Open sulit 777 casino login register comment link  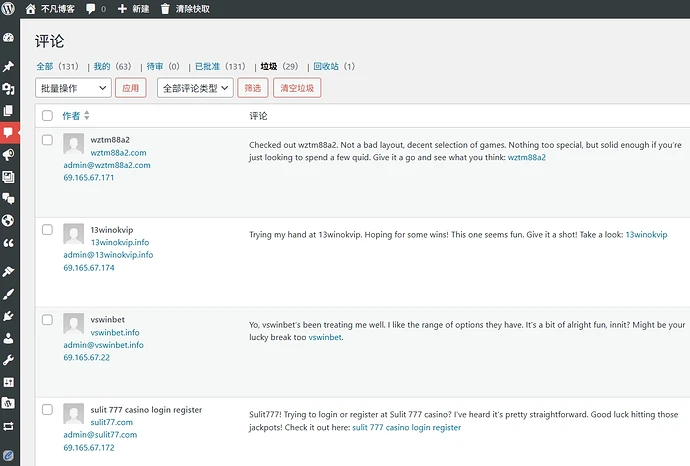click(407, 427)
